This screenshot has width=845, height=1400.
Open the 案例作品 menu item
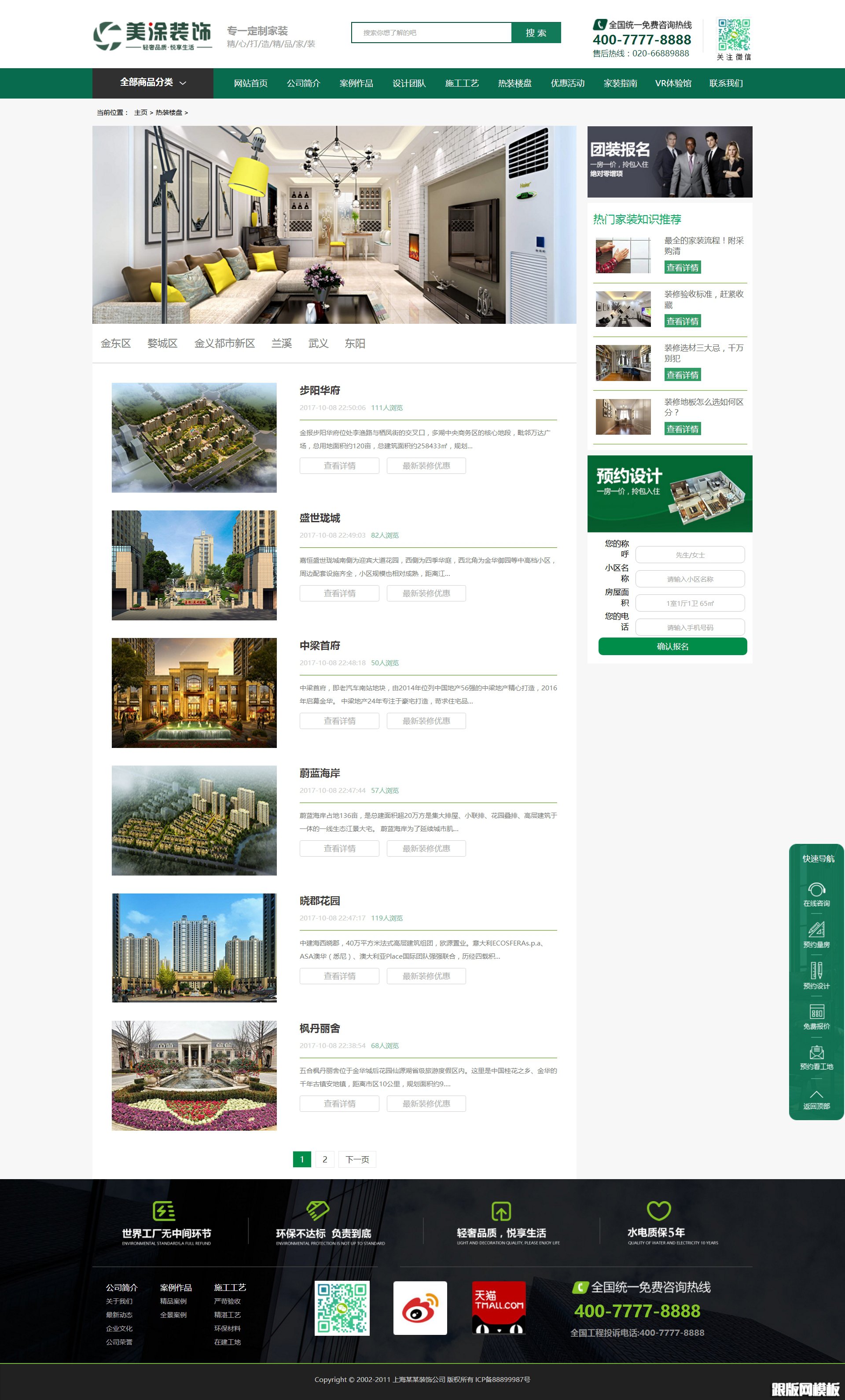click(356, 84)
